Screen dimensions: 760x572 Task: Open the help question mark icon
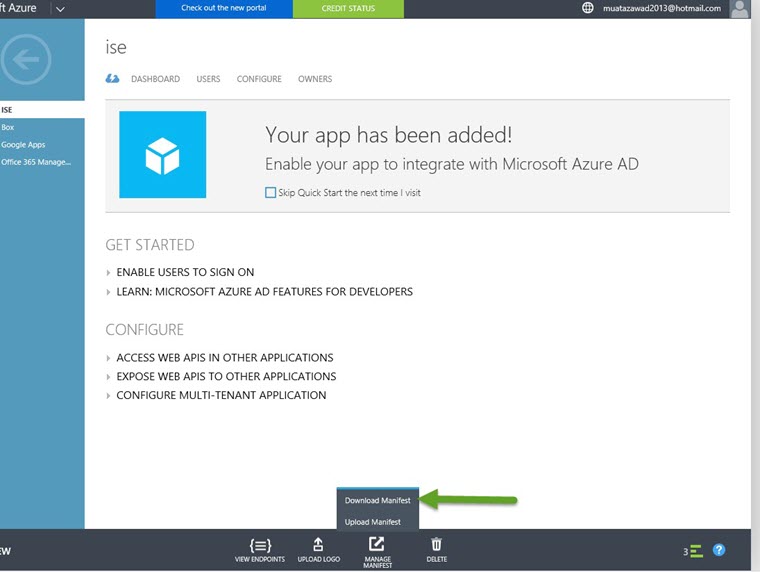pos(719,550)
